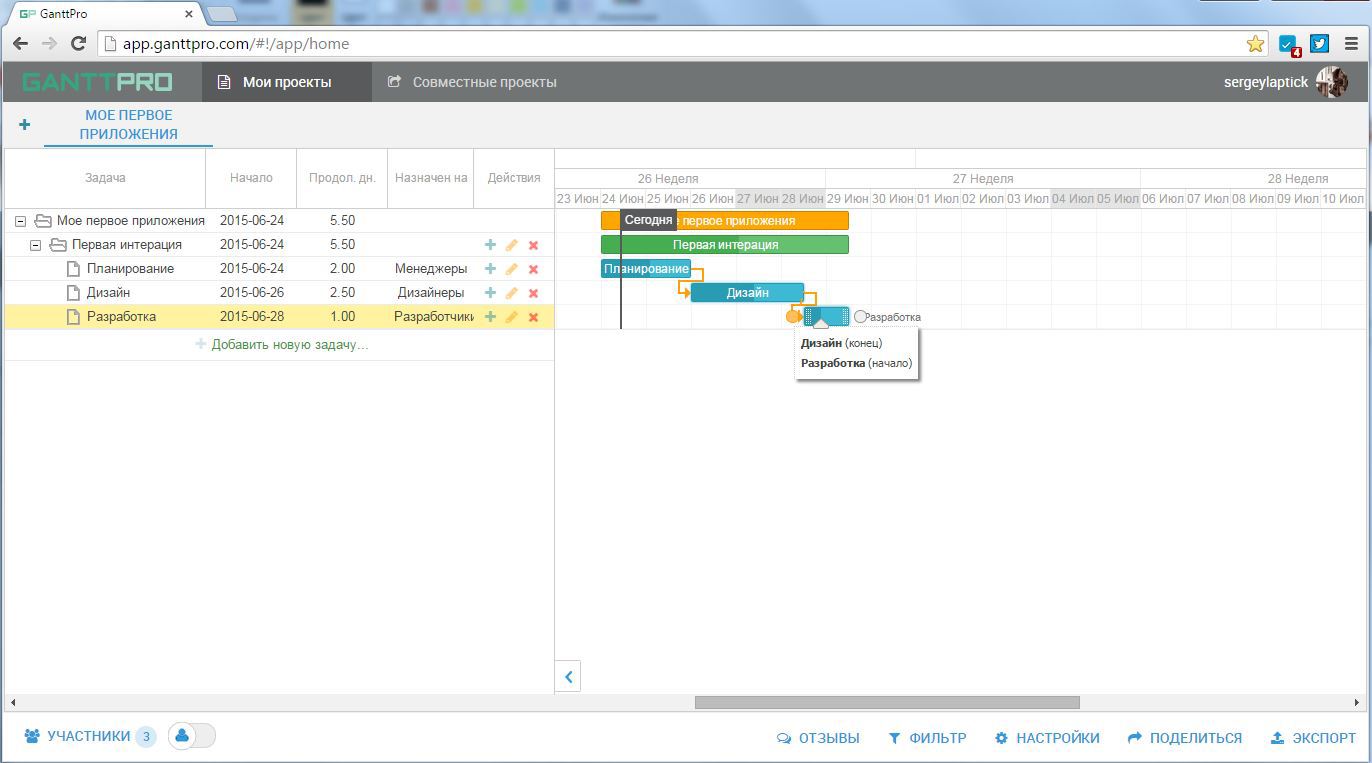Open user avatar for sergeylaptick
Screen dimensions: 1372x763
(x=1332, y=82)
